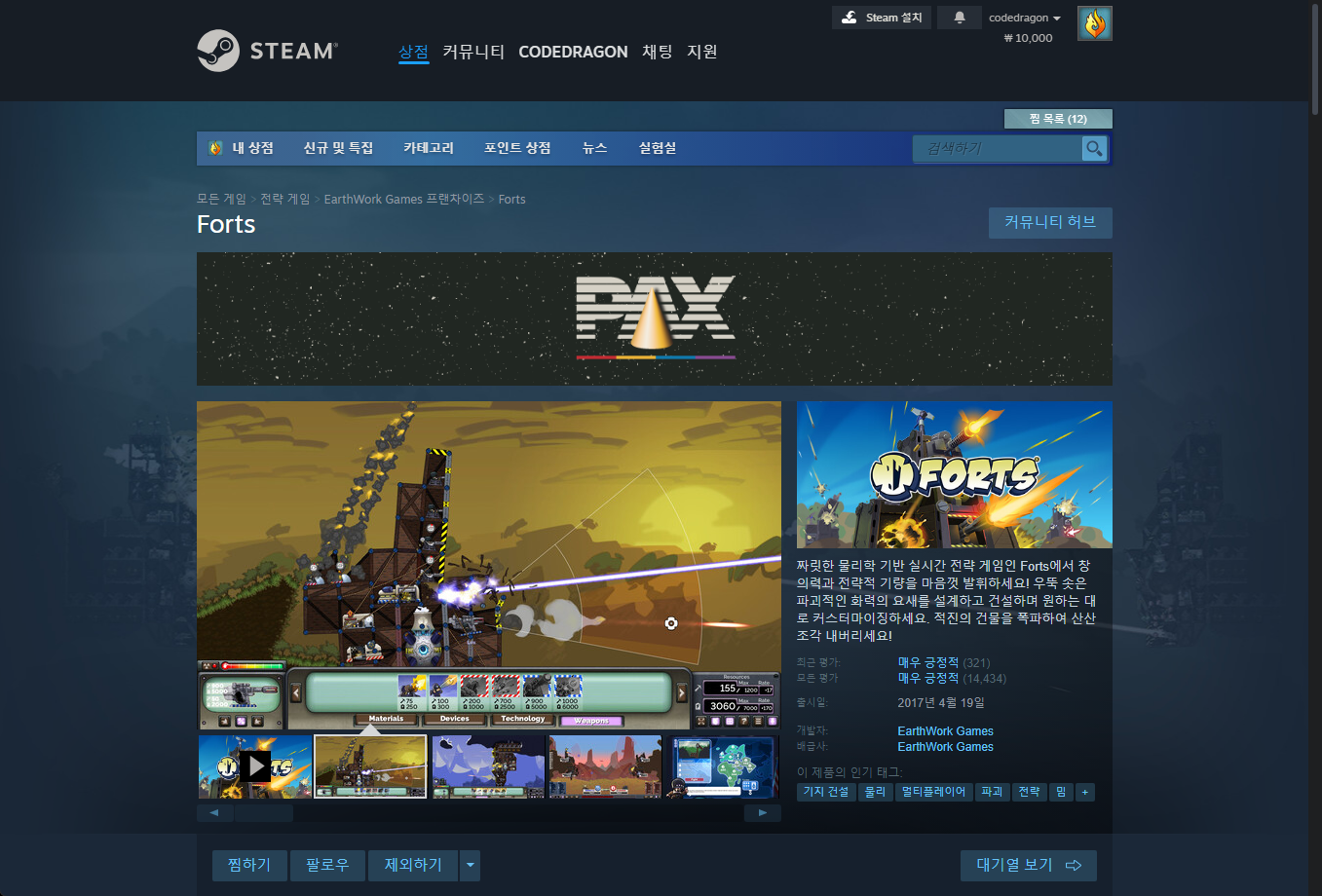
Task: Go to 모든 게임 breadcrumb
Action: (221, 199)
